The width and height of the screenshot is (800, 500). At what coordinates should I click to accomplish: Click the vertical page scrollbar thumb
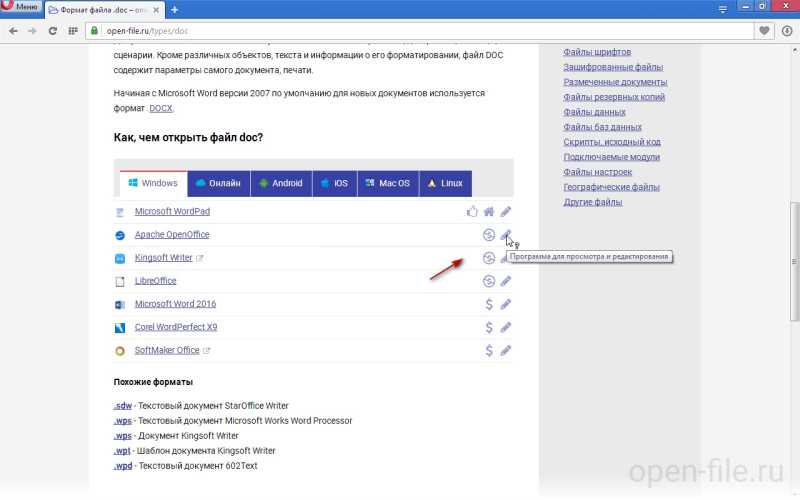794,261
